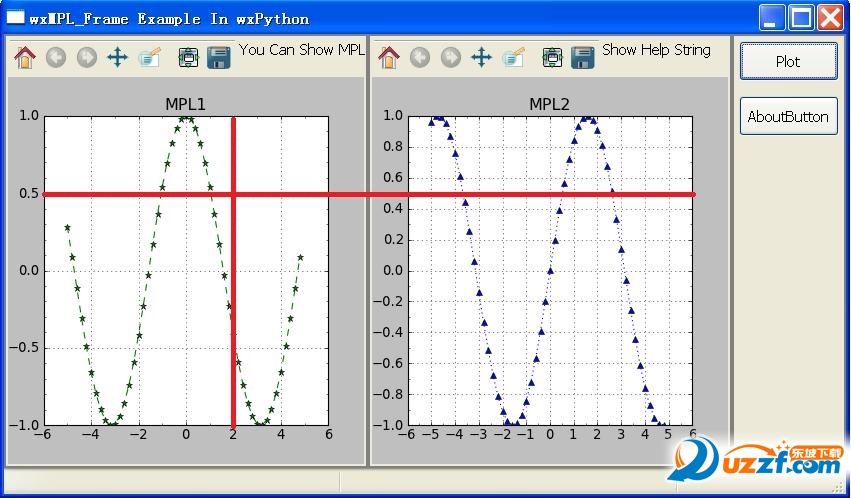Click the MPL2 plot title

[549, 104]
